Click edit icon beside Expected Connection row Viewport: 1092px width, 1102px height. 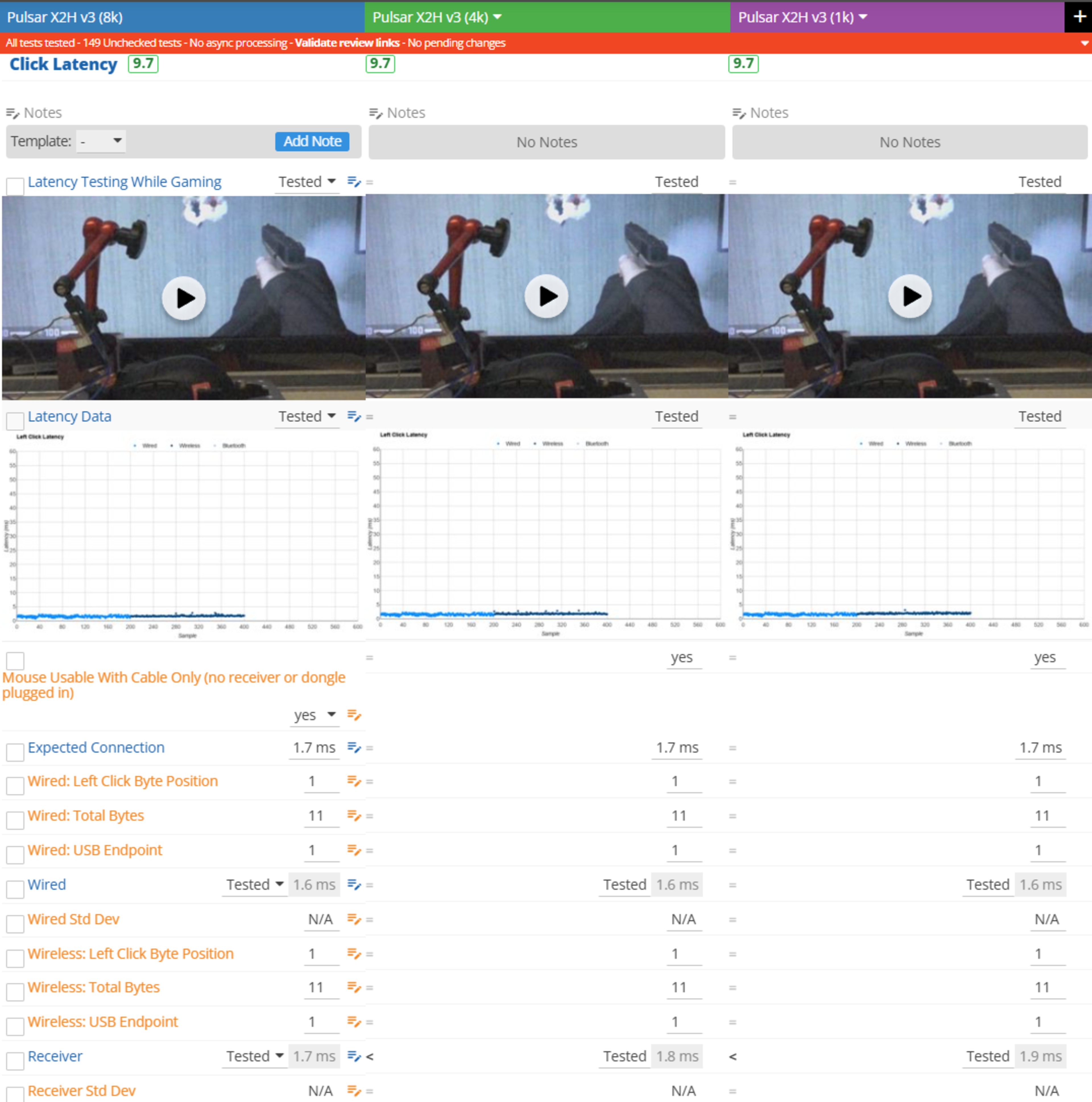click(x=354, y=747)
